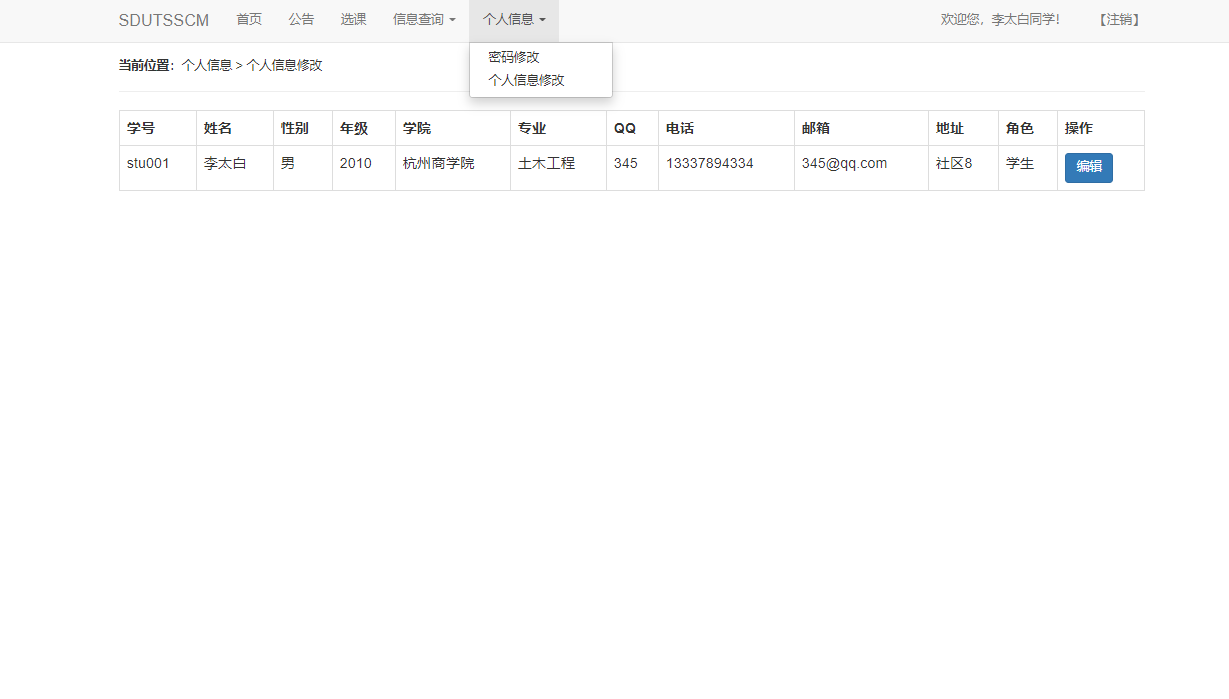Select the 选课 navigation item
The width and height of the screenshot is (1229, 699).
click(x=353, y=20)
